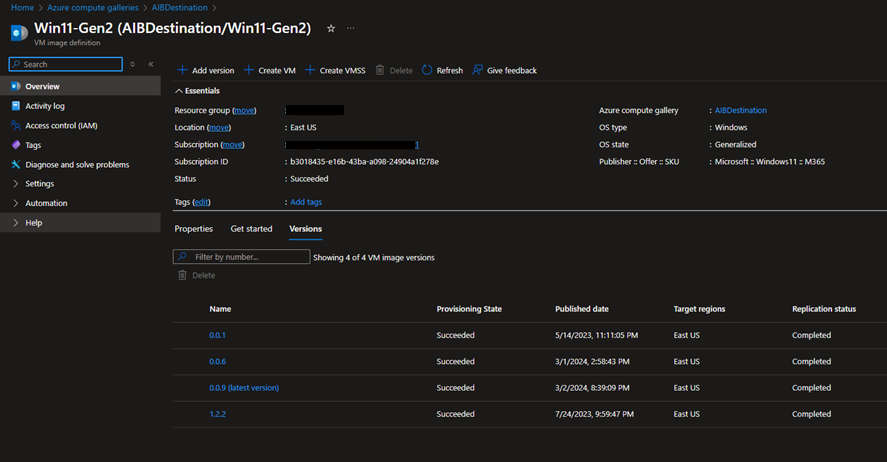Click the 'Showing 4 of 4 VM image versions' text
The width and height of the screenshot is (887, 462).
(374, 257)
